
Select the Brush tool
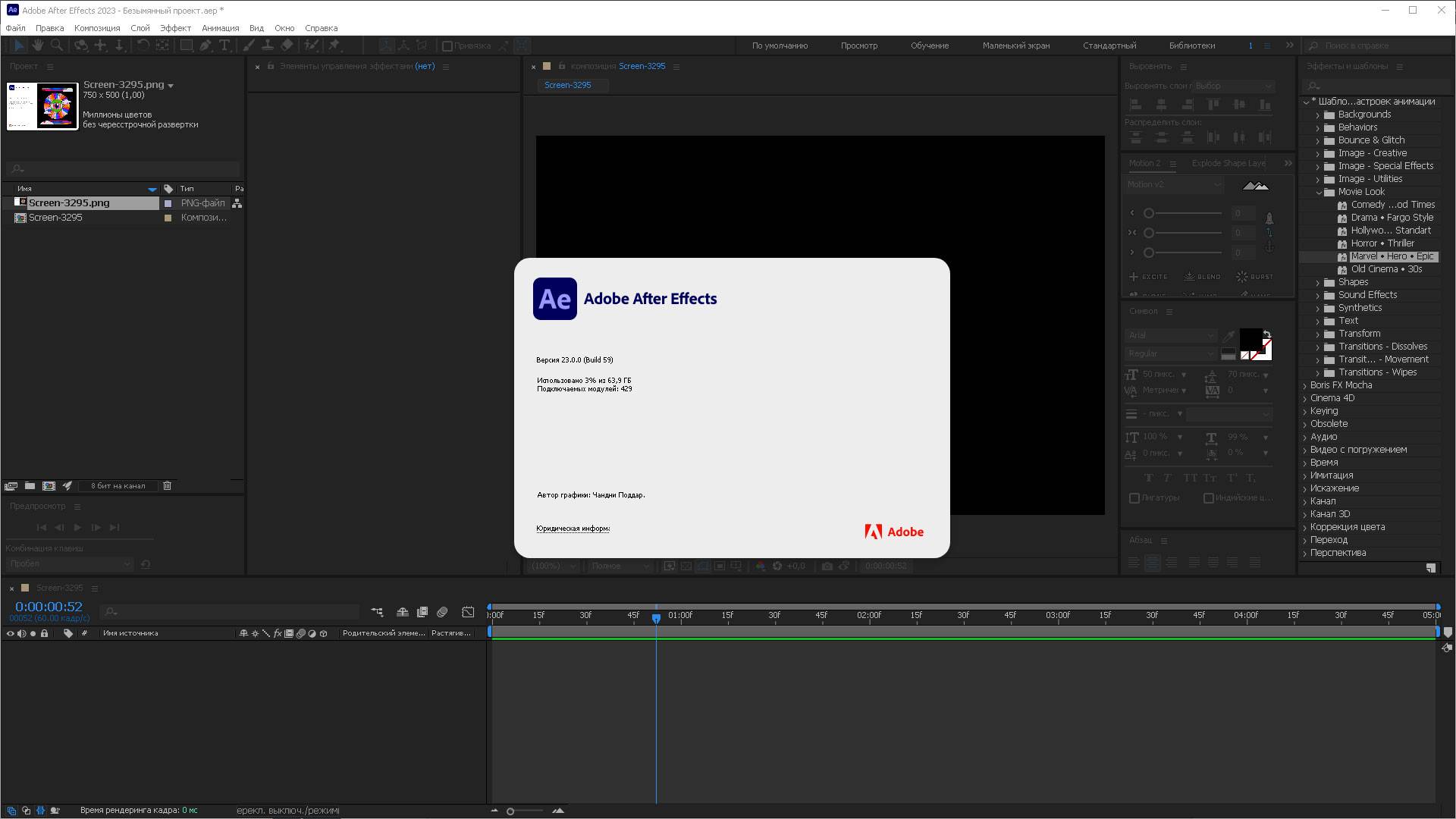(248, 45)
